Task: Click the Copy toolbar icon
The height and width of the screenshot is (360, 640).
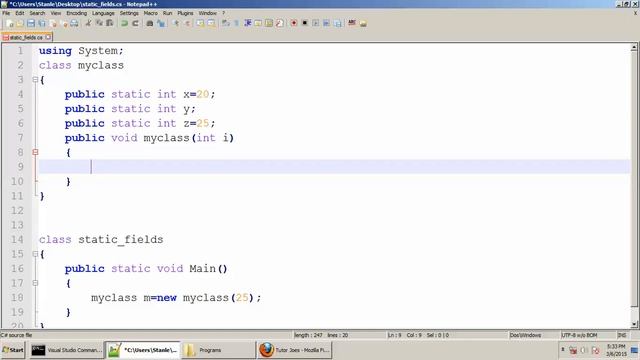Action: [x=99, y=23]
